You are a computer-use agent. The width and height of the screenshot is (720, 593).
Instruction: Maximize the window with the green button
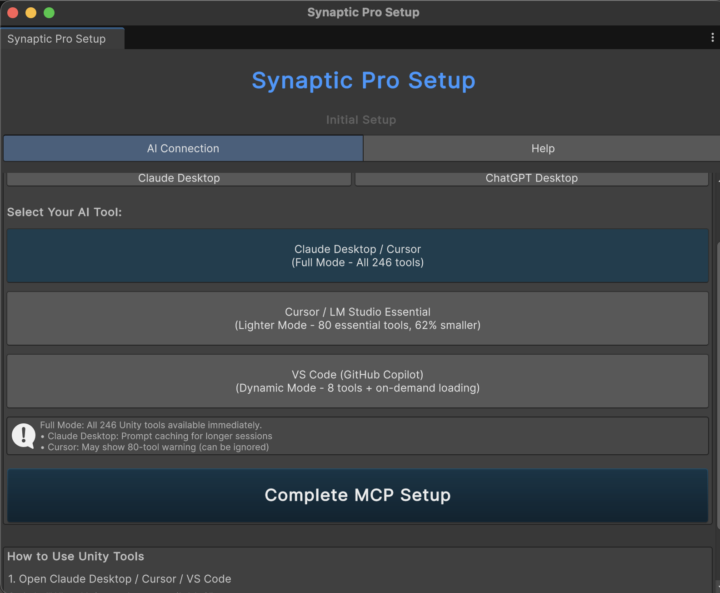(50, 12)
